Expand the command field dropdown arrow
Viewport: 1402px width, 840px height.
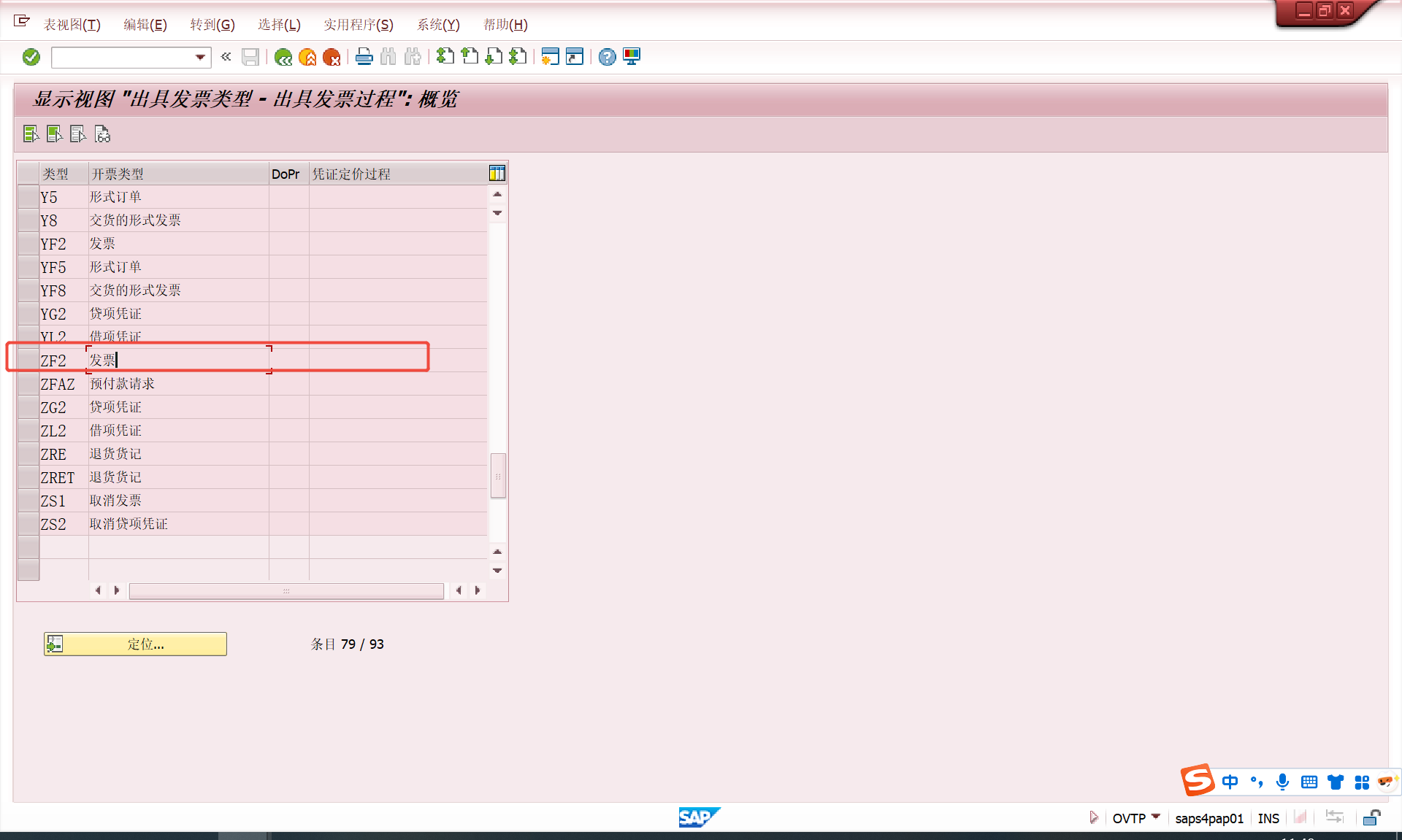[200, 57]
